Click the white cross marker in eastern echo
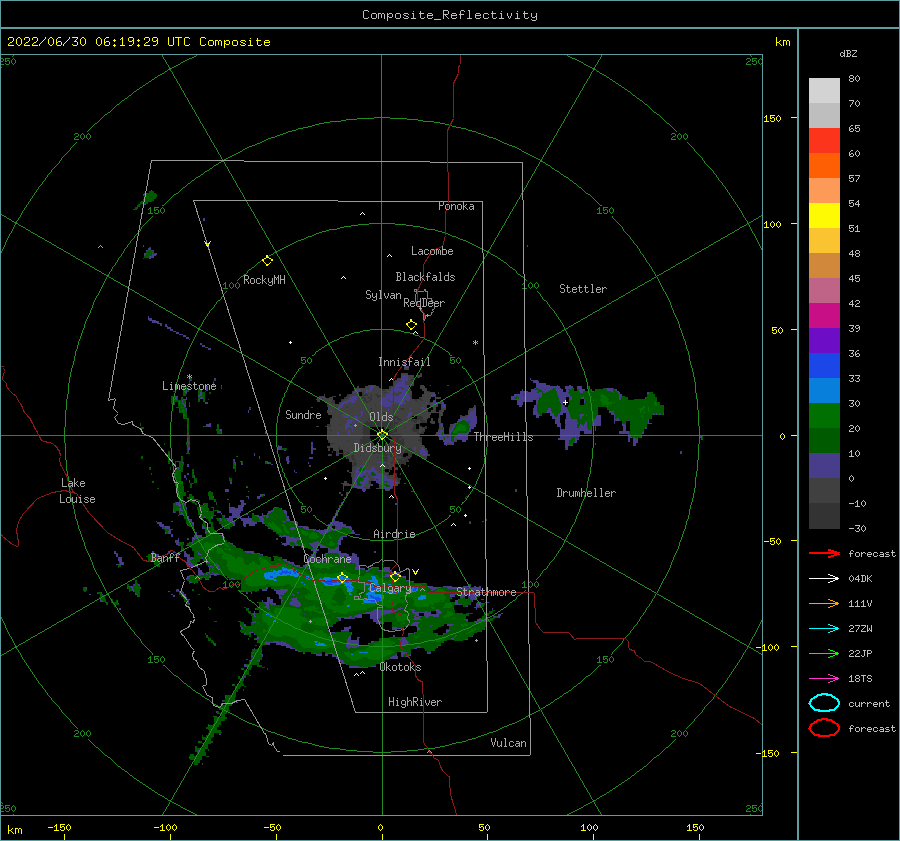This screenshot has width=900, height=841. coord(565,402)
